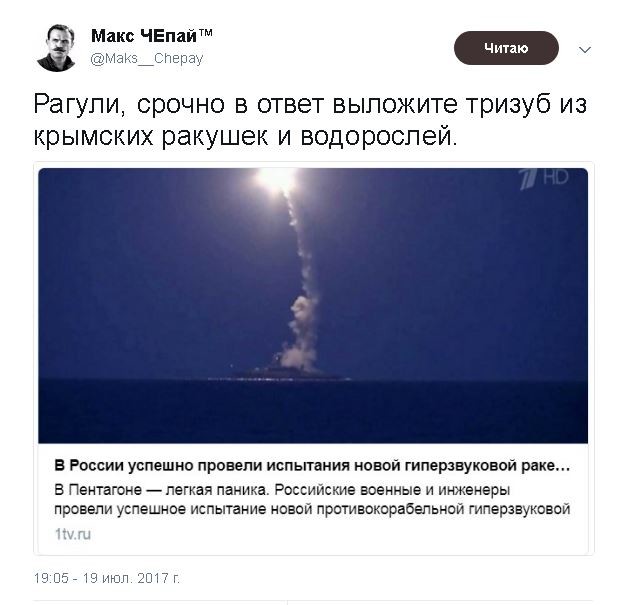
Task: Toggle the Читаю following button
Action: click(506, 48)
